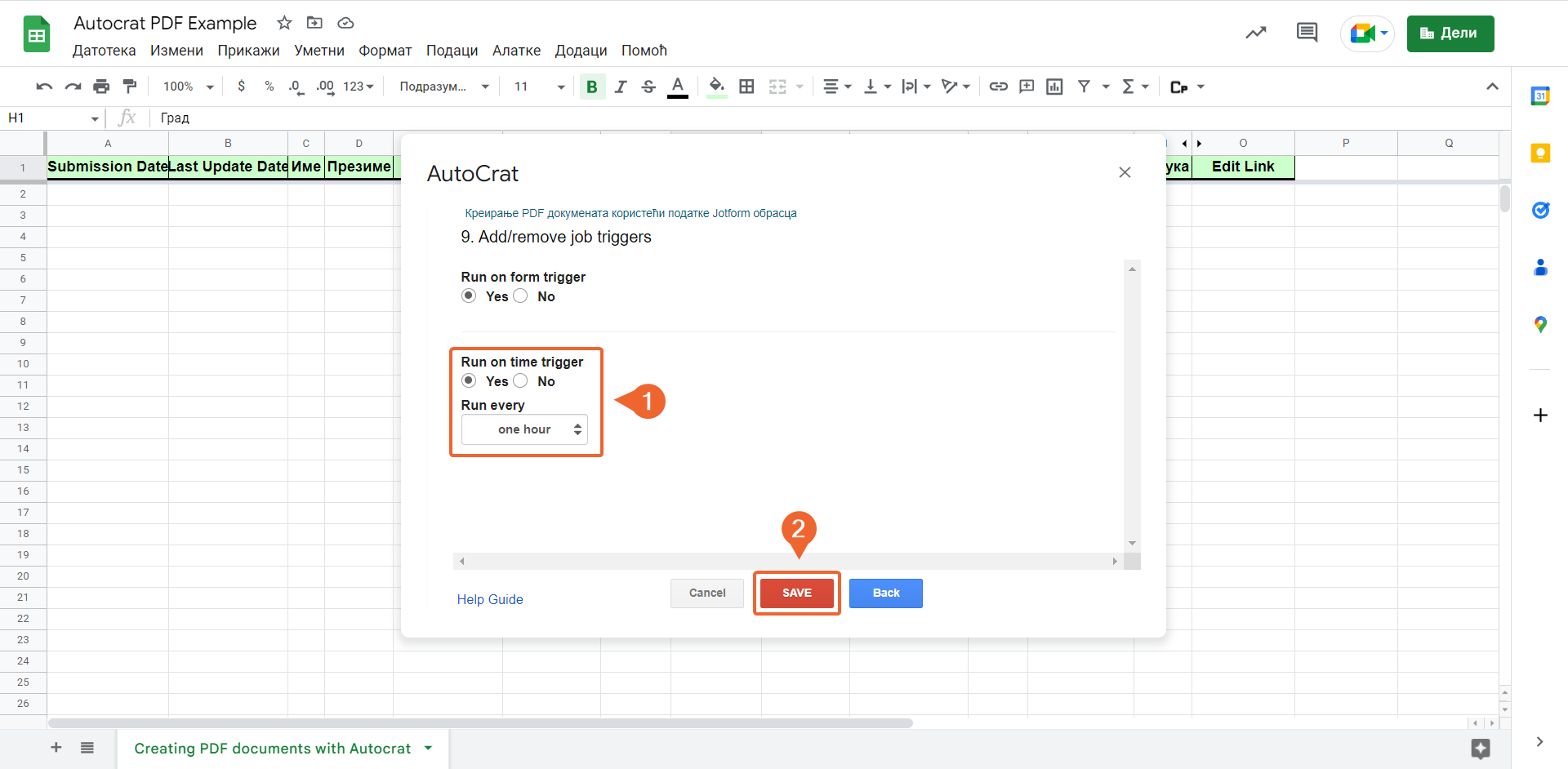This screenshot has height=769, width=1568.
Task: Click the Insert link icon
Action: point(998,87)
